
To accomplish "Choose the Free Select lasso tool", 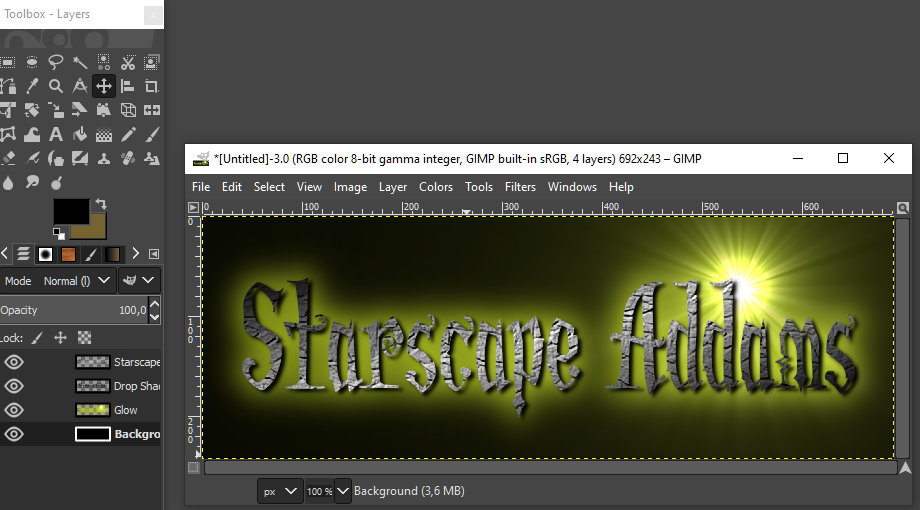I will click(x=56, y=62).
